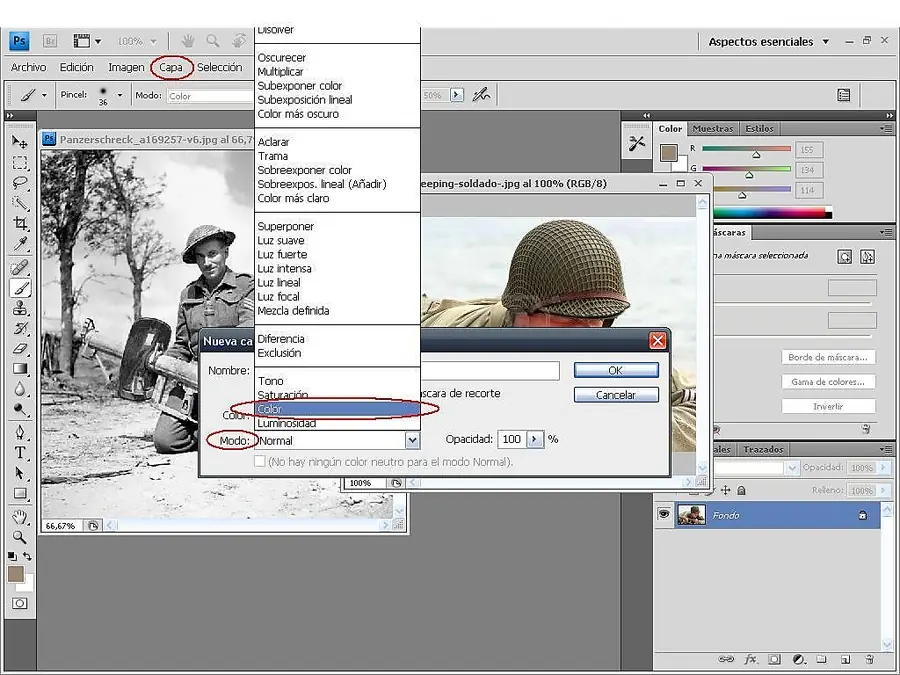Open the Capa menu
The height and width of the screenshot is (675, 900).
pyautogui.click(x=170, y=67)
